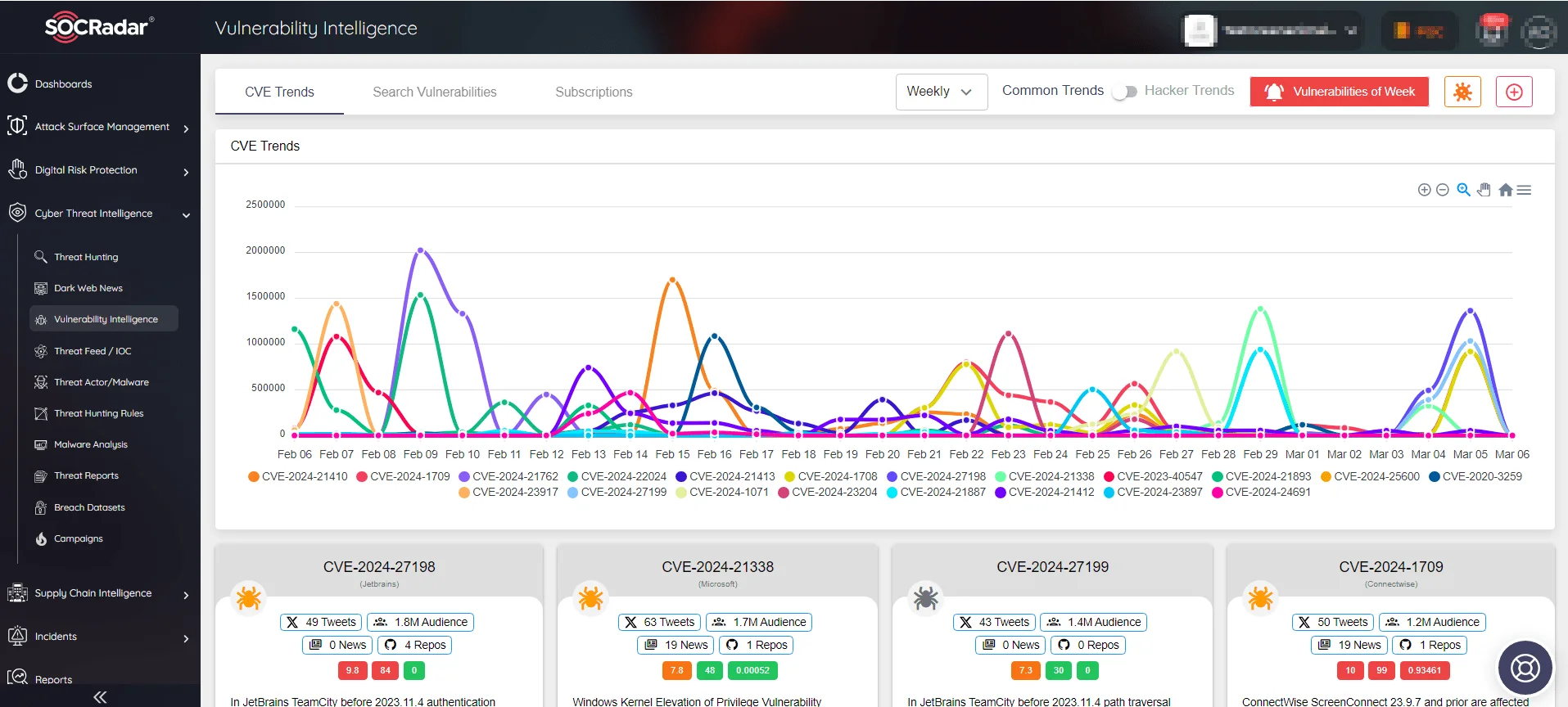Collapse Cyber Threat Intelligence menu arrow

coord(186,215)
